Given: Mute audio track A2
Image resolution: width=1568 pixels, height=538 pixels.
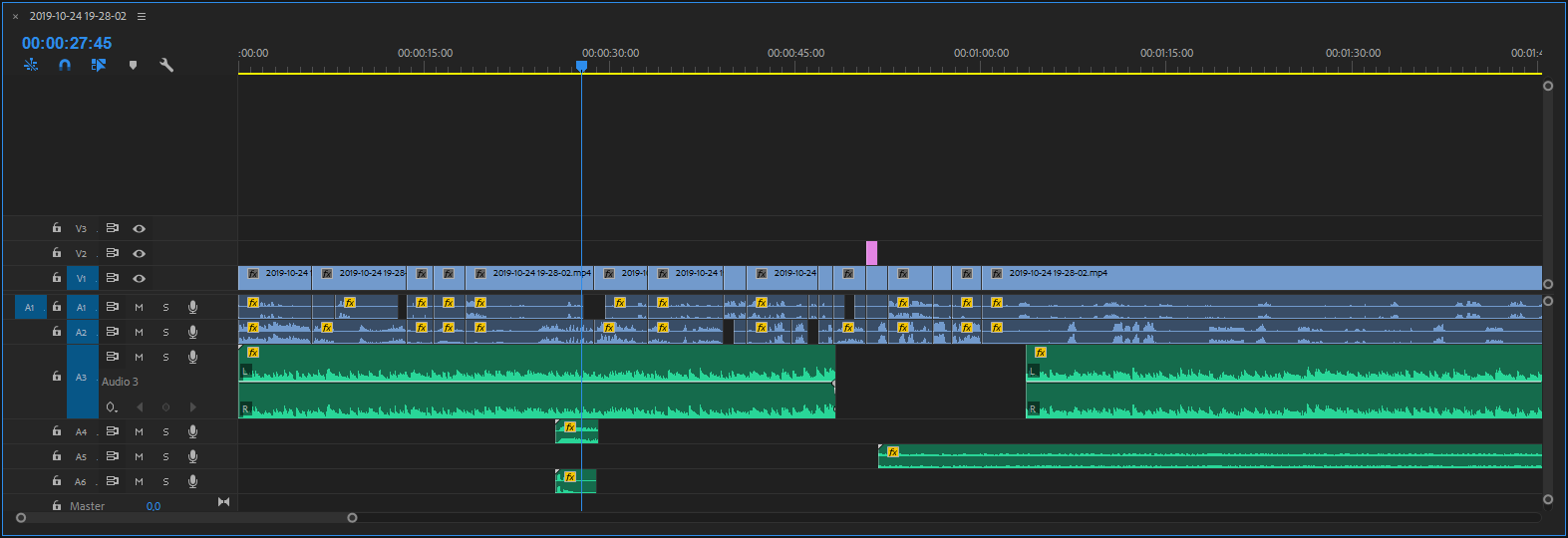Looking at the screenshot, I should point(139,332).
